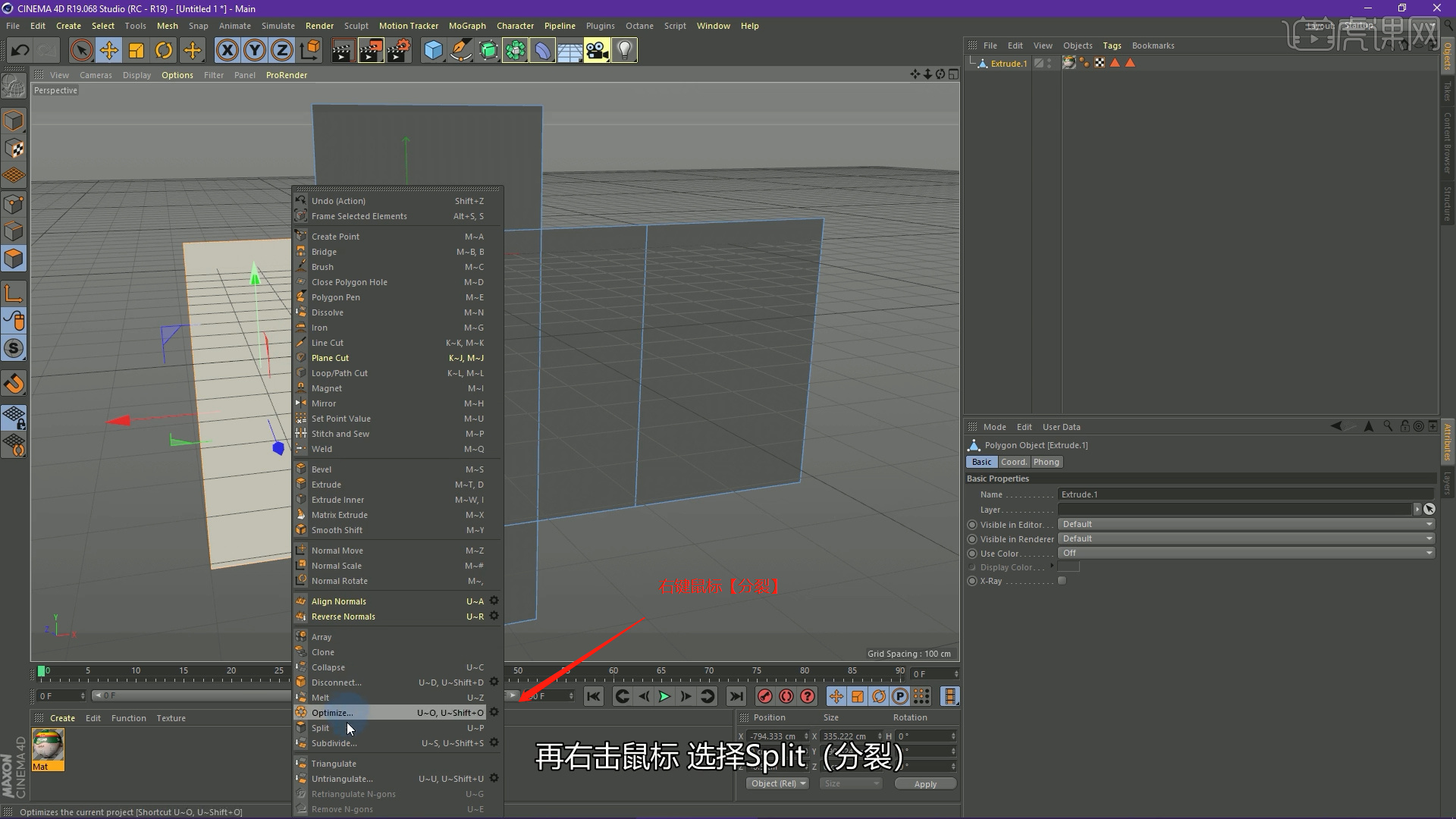Click the red Record Active Objects button
This screenshot has height=819, width=1456.
coord(765,696)
